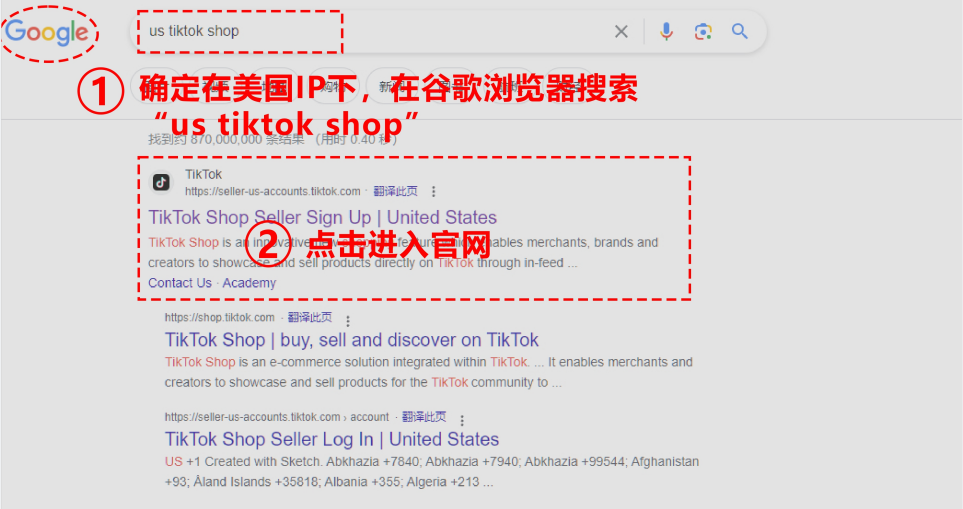Click into the 'us tiktok shop' search field
Viewport: 963px width, 509px height.
pyautogui.click(x=368, y=31)
